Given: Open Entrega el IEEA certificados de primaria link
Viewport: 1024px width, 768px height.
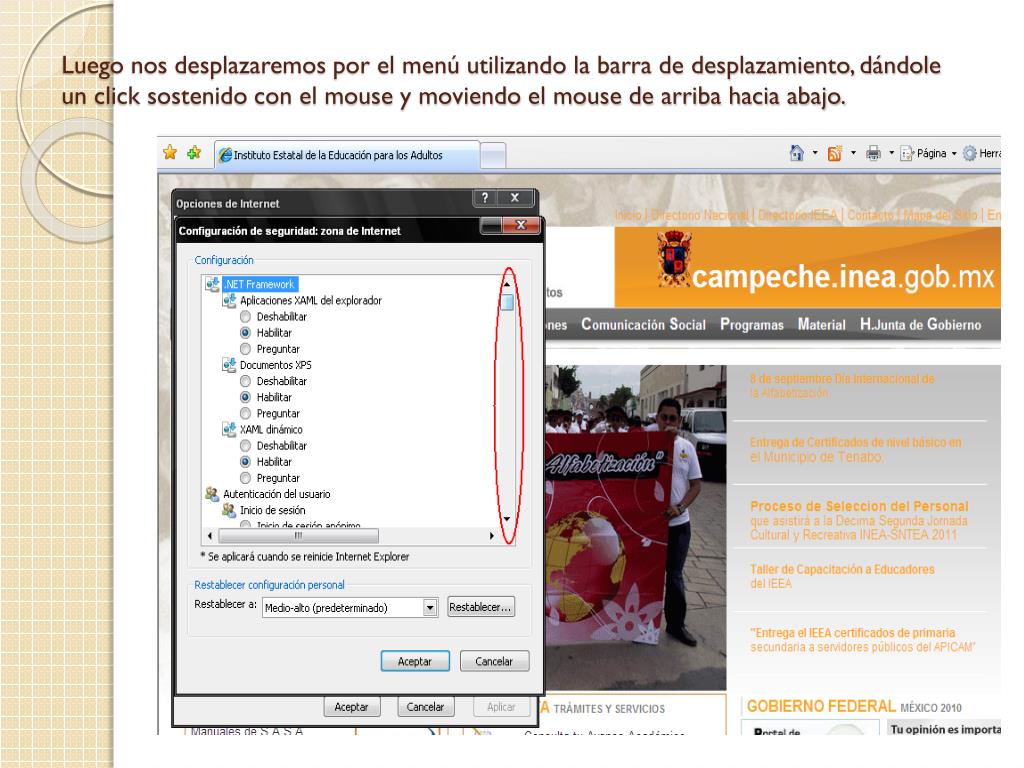Looking at the screenshot, I should [x=863, y=639].
